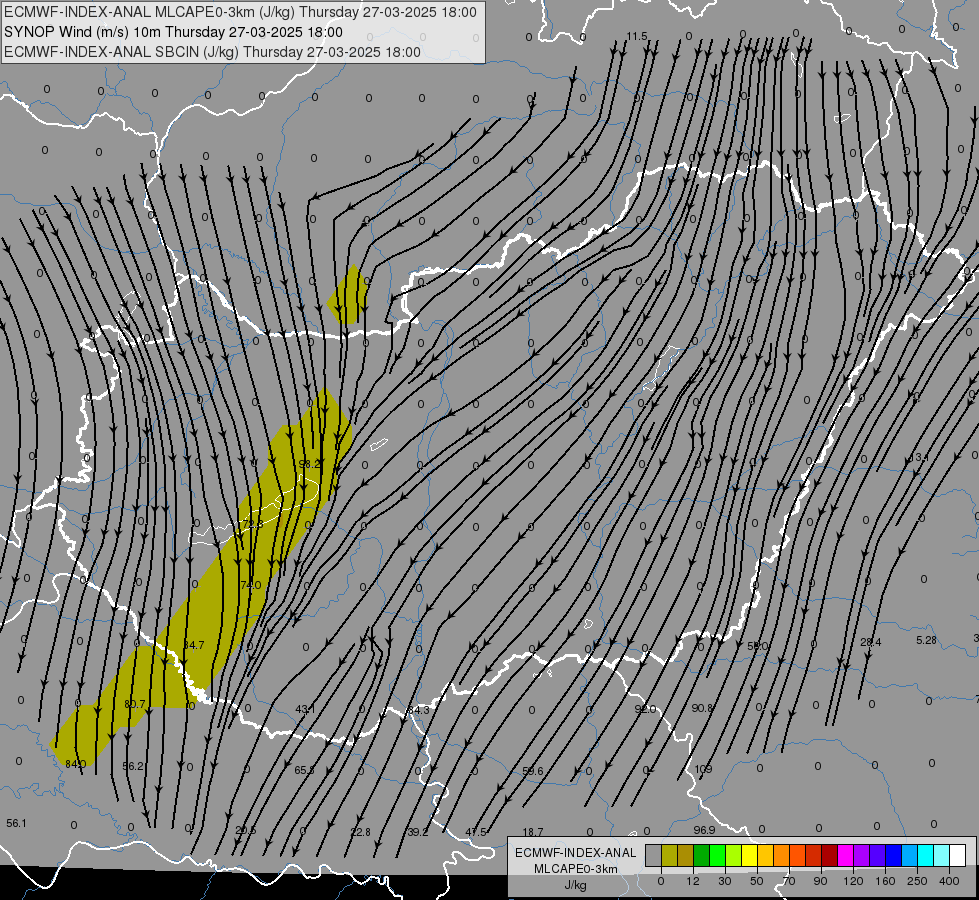
Task: Click the sky blue legend swatch before 250
Action: pyautogui.click(x=910, y=855)
